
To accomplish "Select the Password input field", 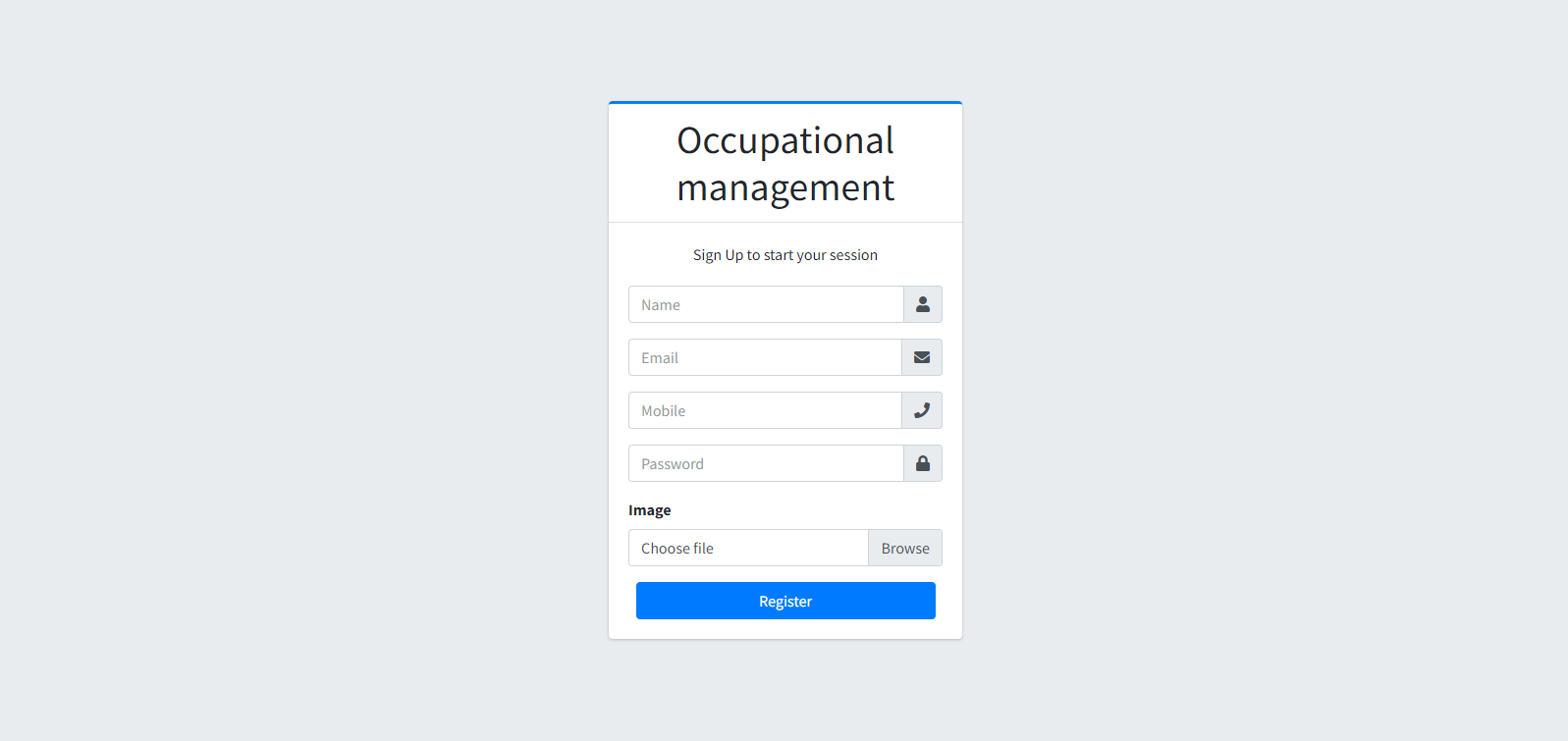I will (766, 463).
